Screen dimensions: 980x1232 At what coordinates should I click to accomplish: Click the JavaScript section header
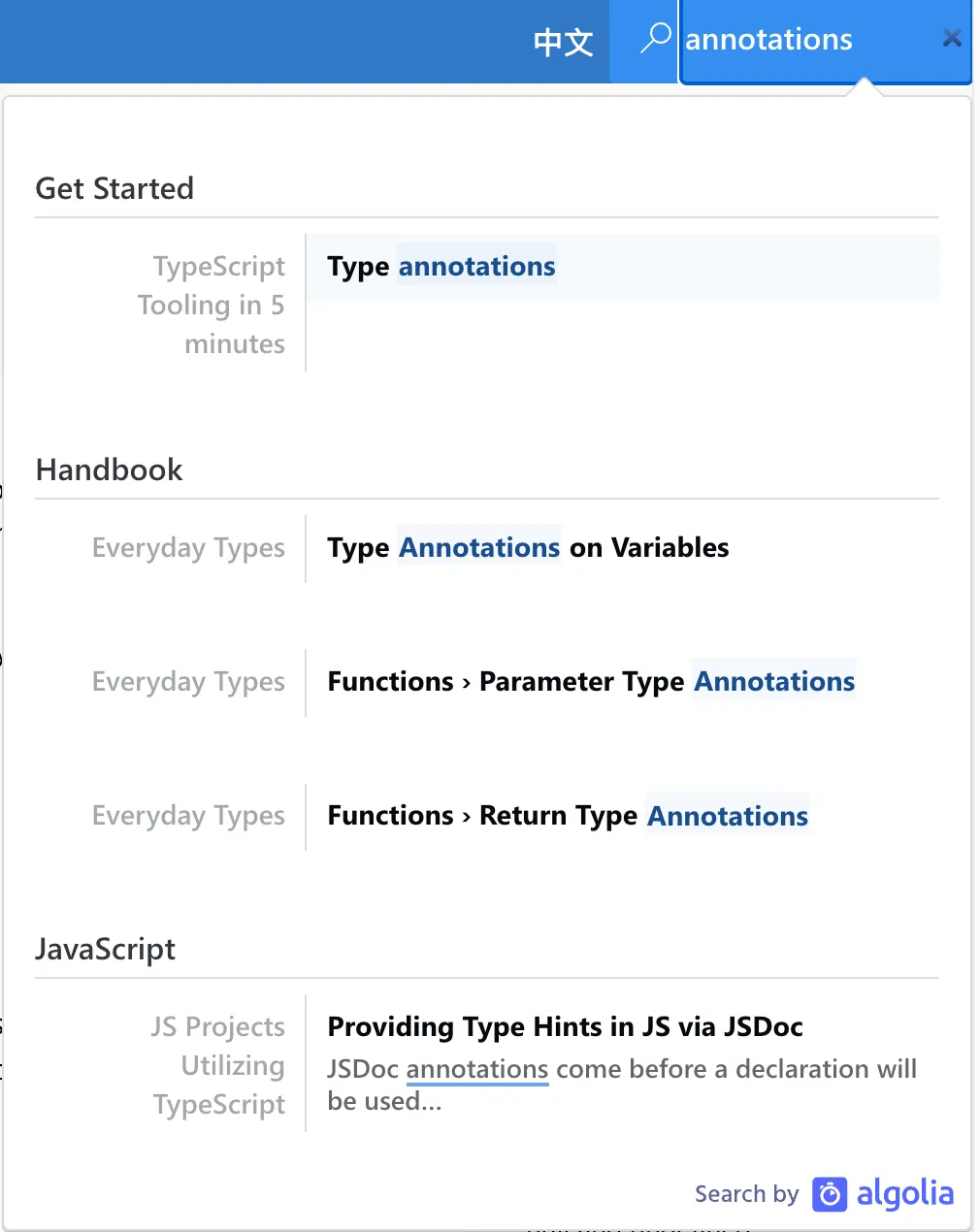tap(105, 949)
